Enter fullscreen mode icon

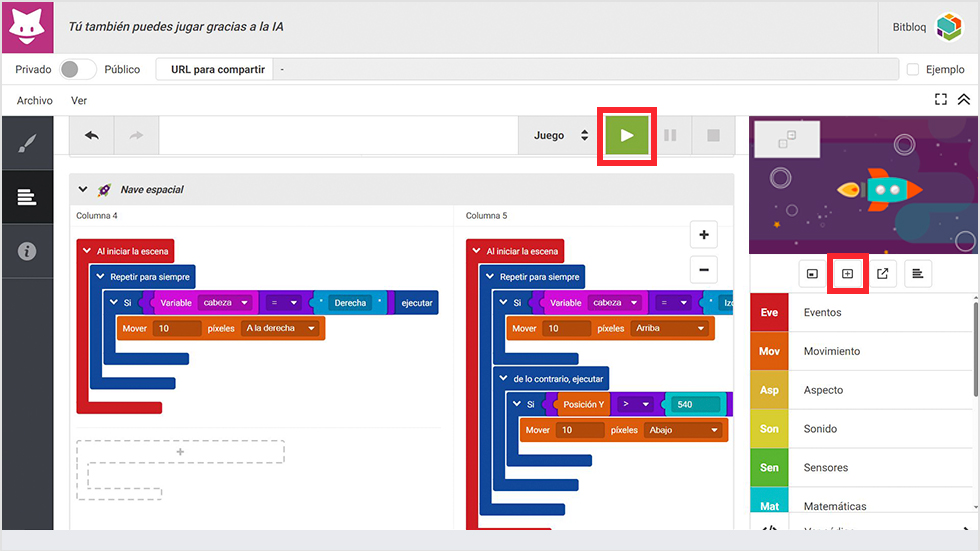(x=941, y=99)
